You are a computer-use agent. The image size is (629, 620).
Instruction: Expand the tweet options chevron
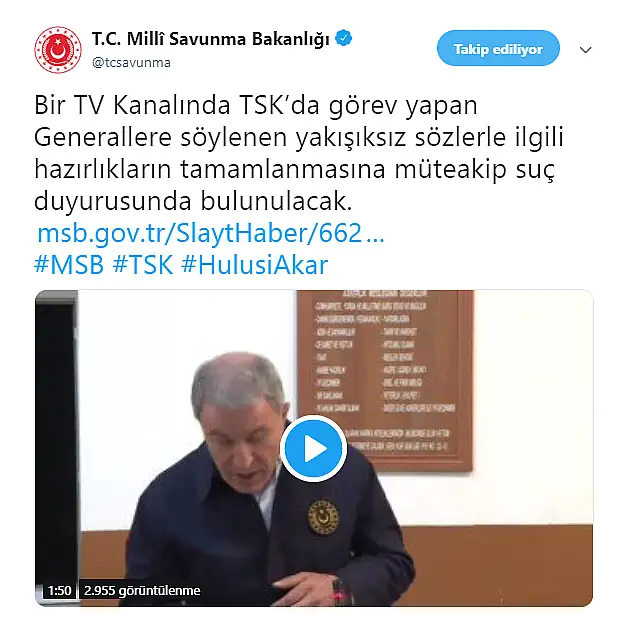586,50
